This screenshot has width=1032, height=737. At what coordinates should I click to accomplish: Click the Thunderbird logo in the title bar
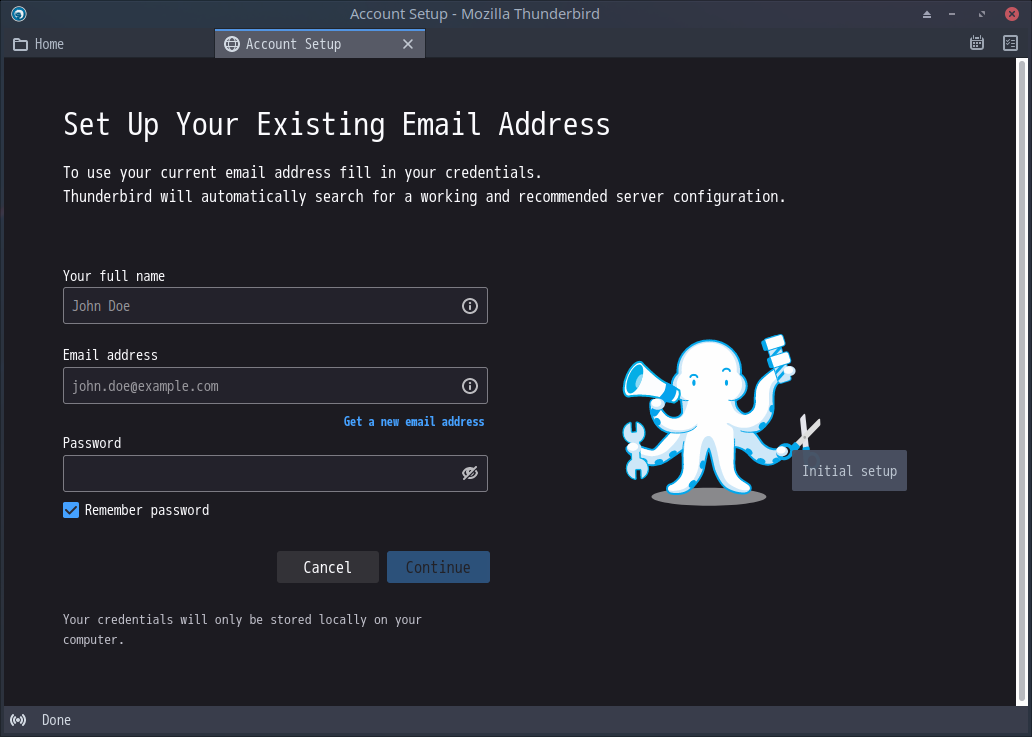[x=18, y=14]
